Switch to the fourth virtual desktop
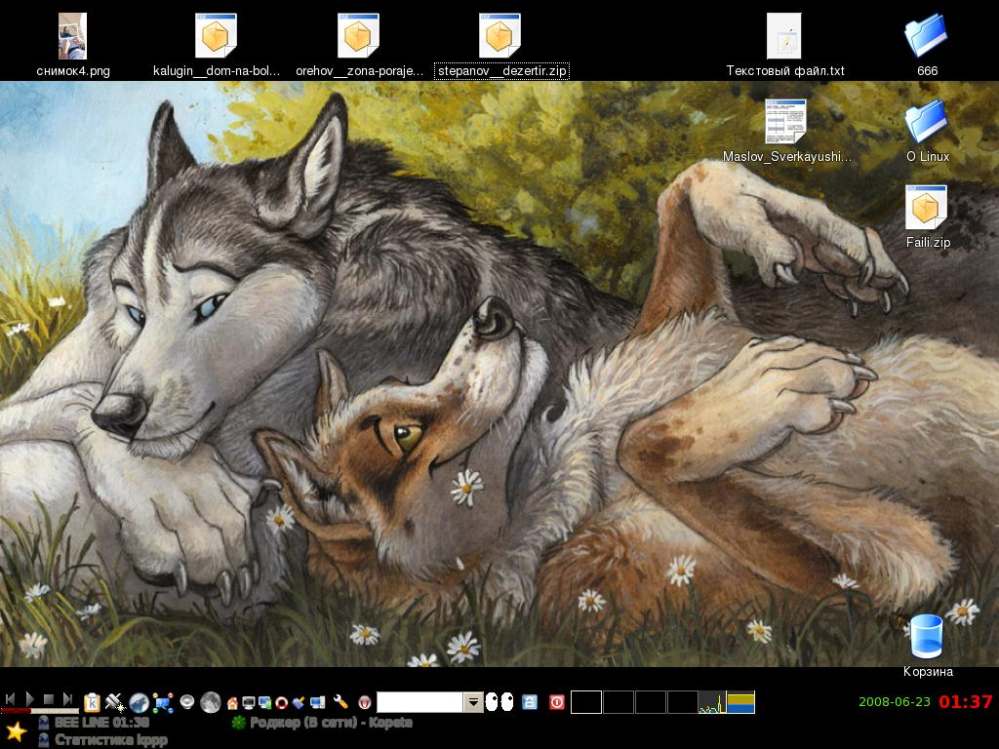 (682, 702)
